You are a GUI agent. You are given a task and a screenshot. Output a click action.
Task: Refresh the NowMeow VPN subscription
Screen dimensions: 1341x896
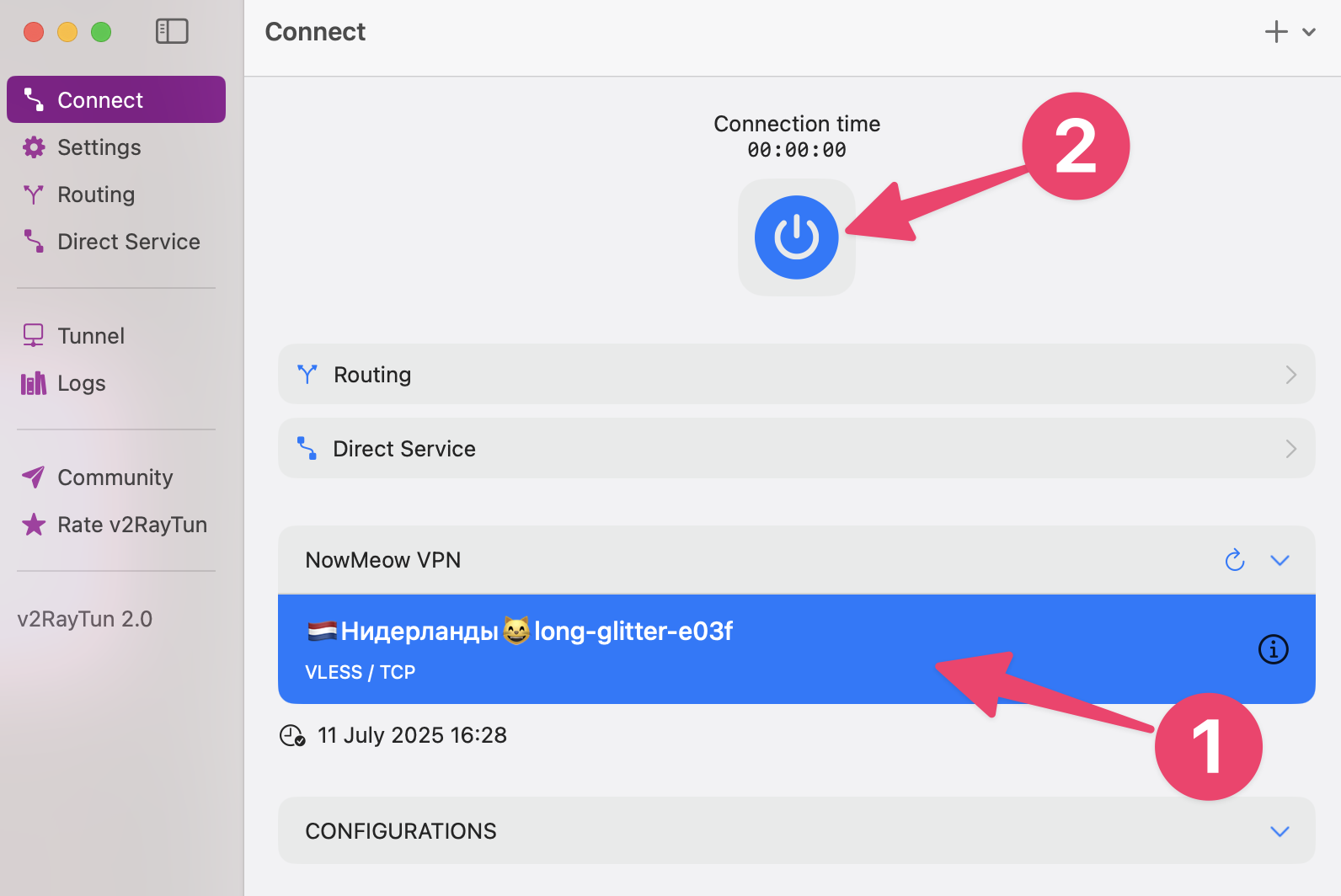(1235, 560)
